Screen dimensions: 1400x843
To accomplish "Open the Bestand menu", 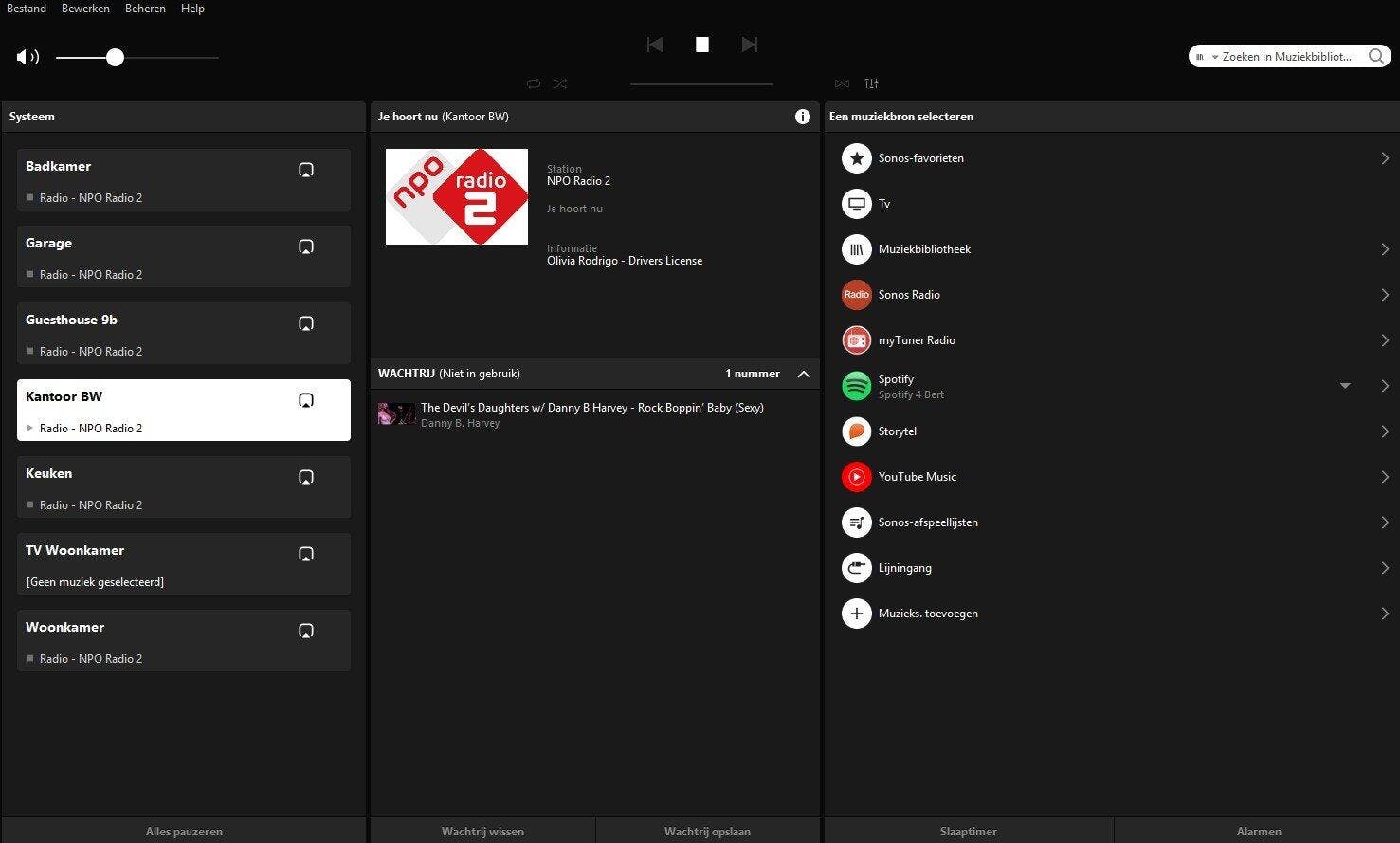I will (27, 9).
